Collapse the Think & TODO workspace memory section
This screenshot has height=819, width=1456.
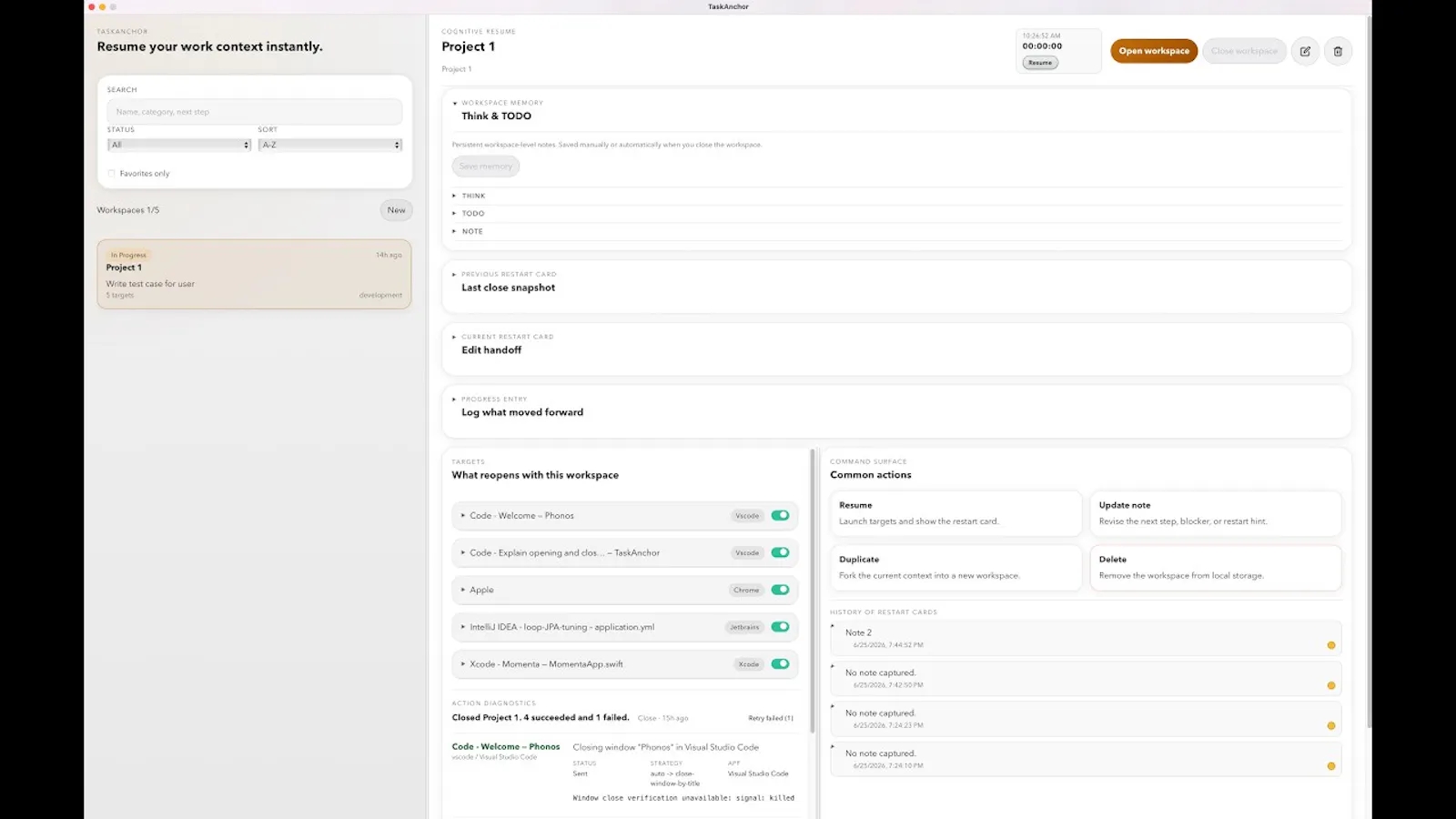tap(455, 103)
